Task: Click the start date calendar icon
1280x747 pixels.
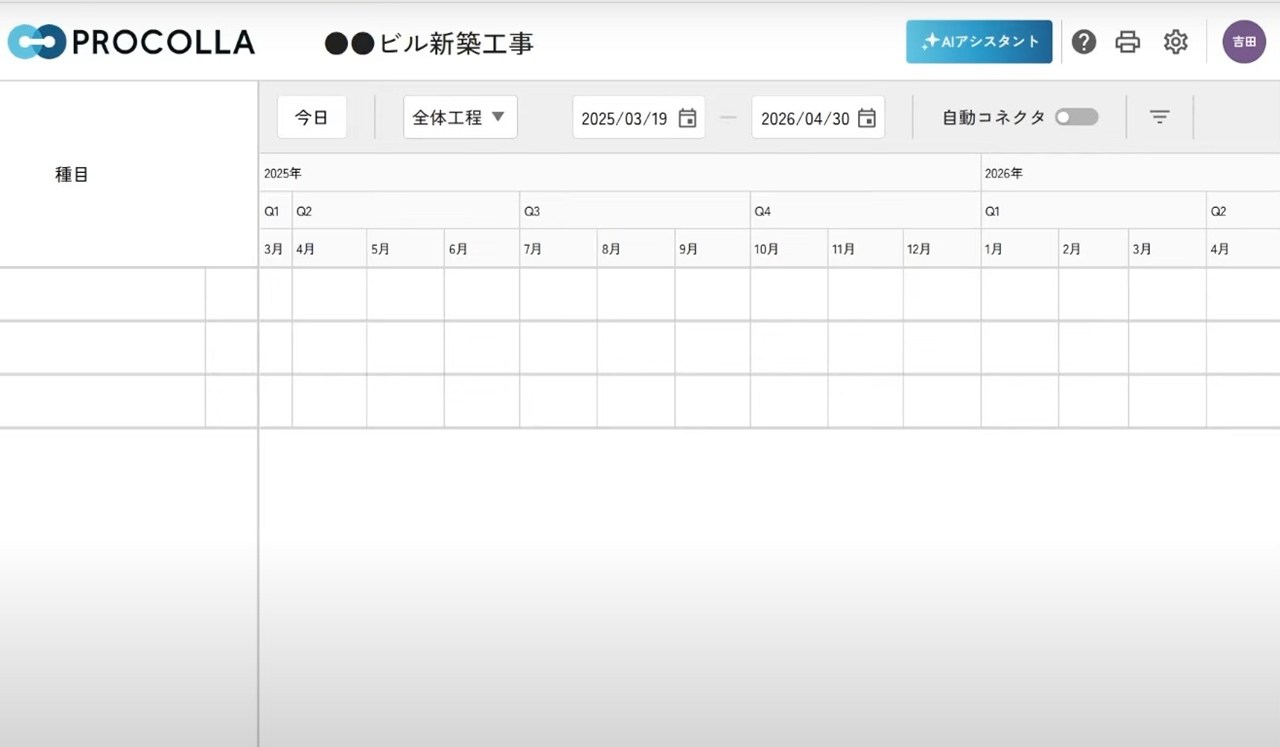Action: point(687,118)
